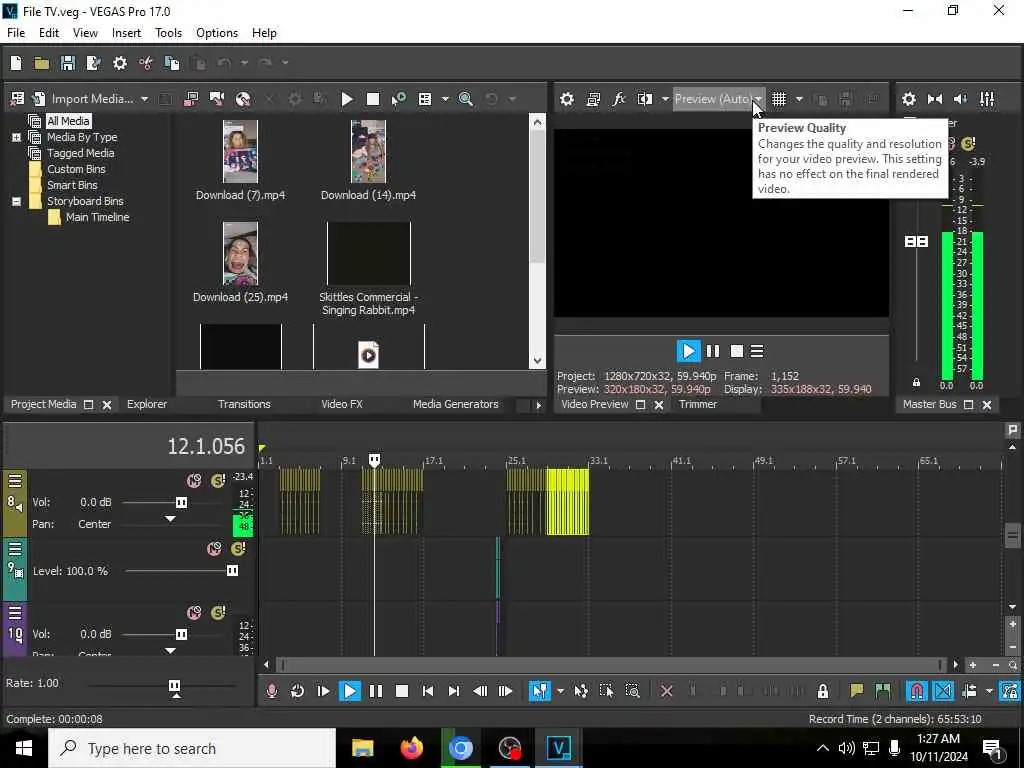1024x768 pixels.
Task: Adjust the Rate slider handle
Action: coord(174,686)
